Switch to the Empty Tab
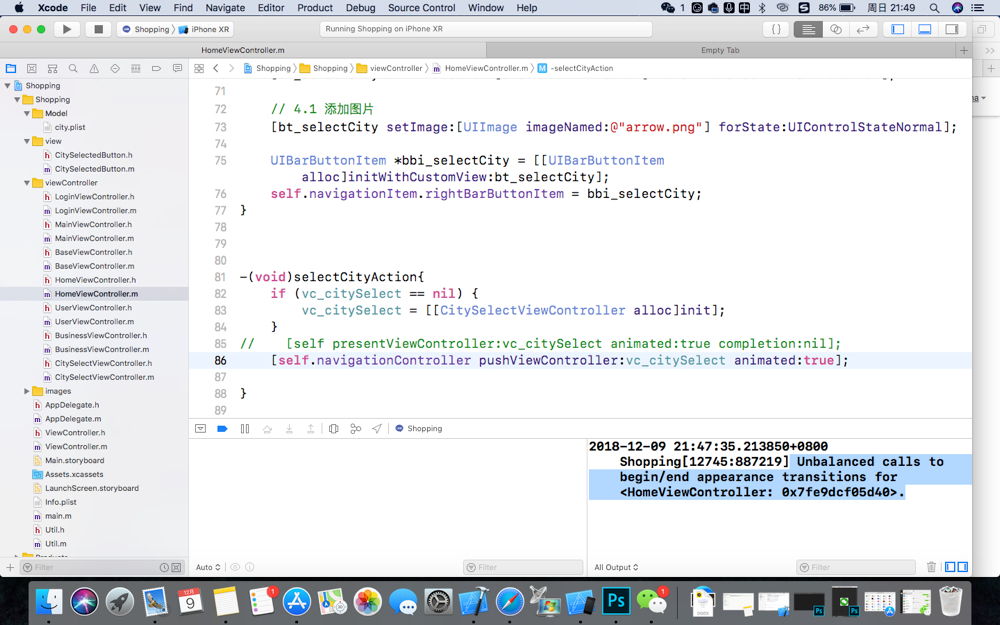Image resolution: width=1000 pixels, height=625 pixels. click(x=720, y=50)
